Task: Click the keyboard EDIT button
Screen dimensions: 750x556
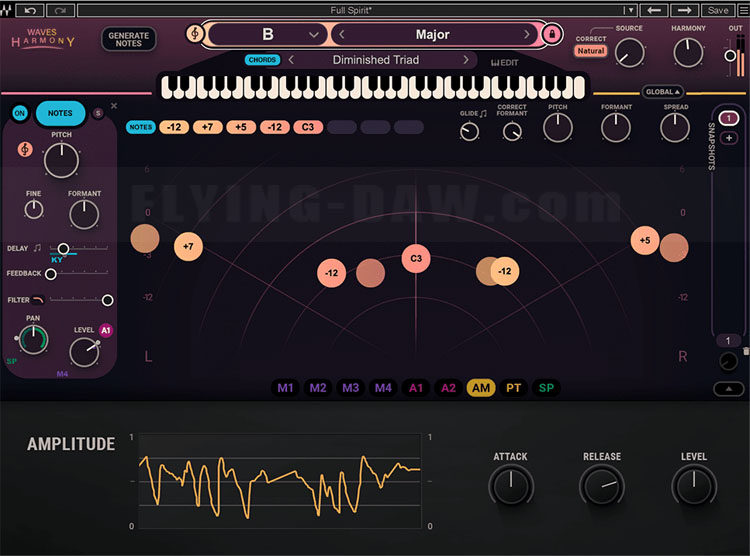Action: click(505, 62)
